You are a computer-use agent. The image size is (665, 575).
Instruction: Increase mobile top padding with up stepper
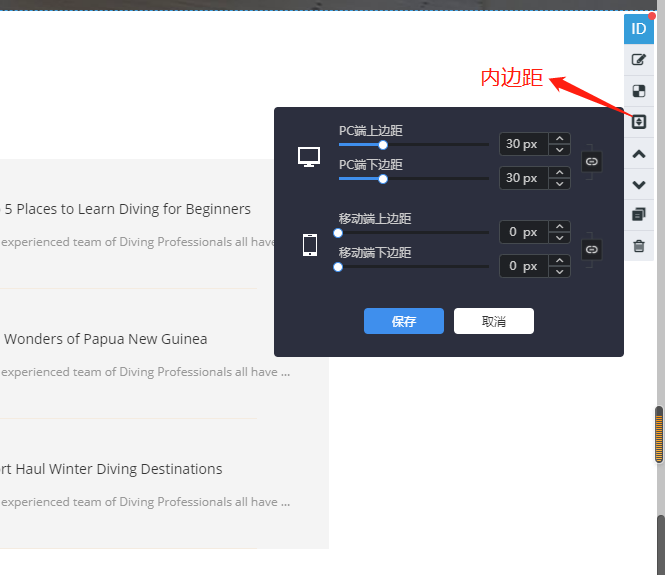point(560,227)
